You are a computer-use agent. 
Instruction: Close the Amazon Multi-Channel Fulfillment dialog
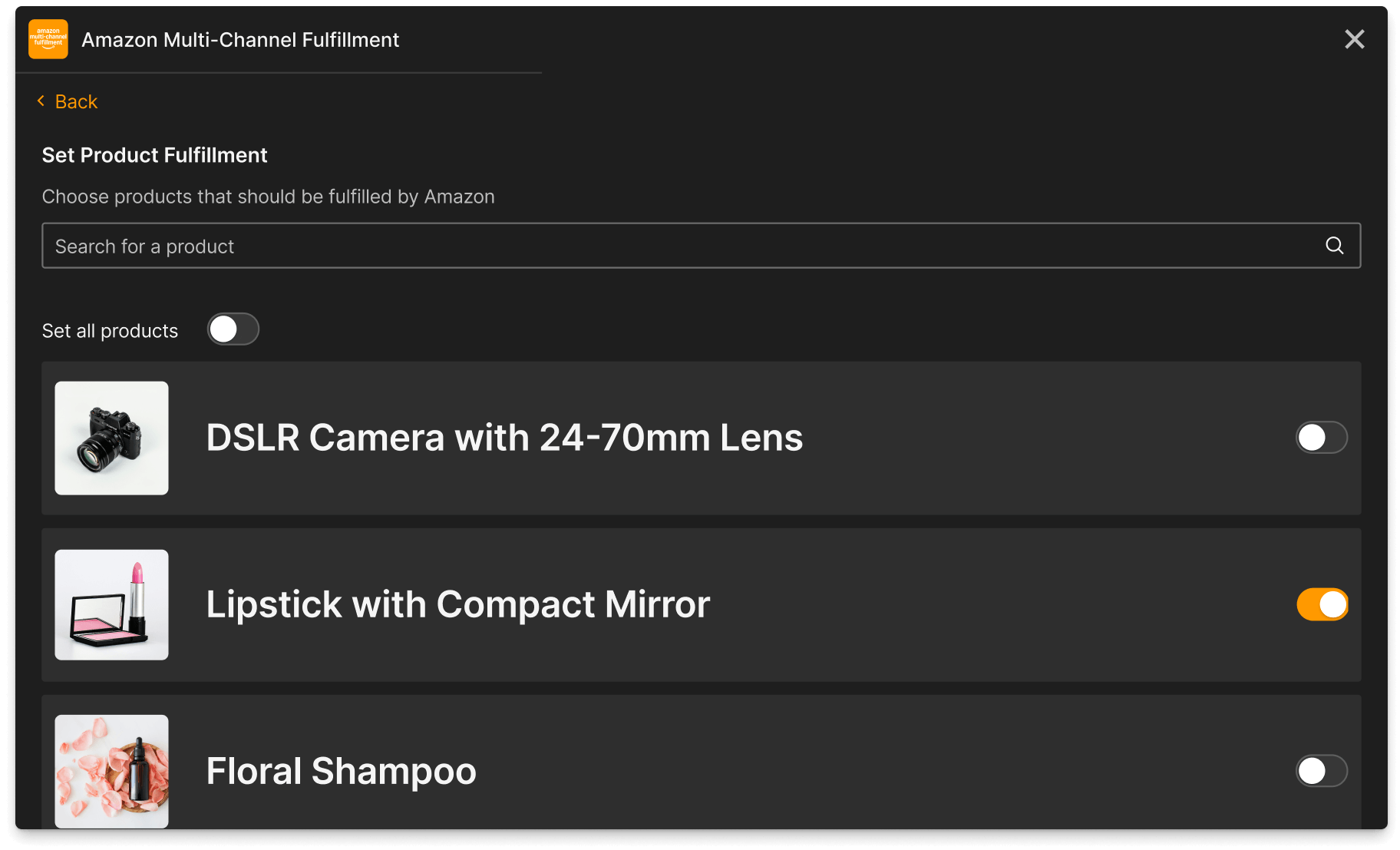1355,39
